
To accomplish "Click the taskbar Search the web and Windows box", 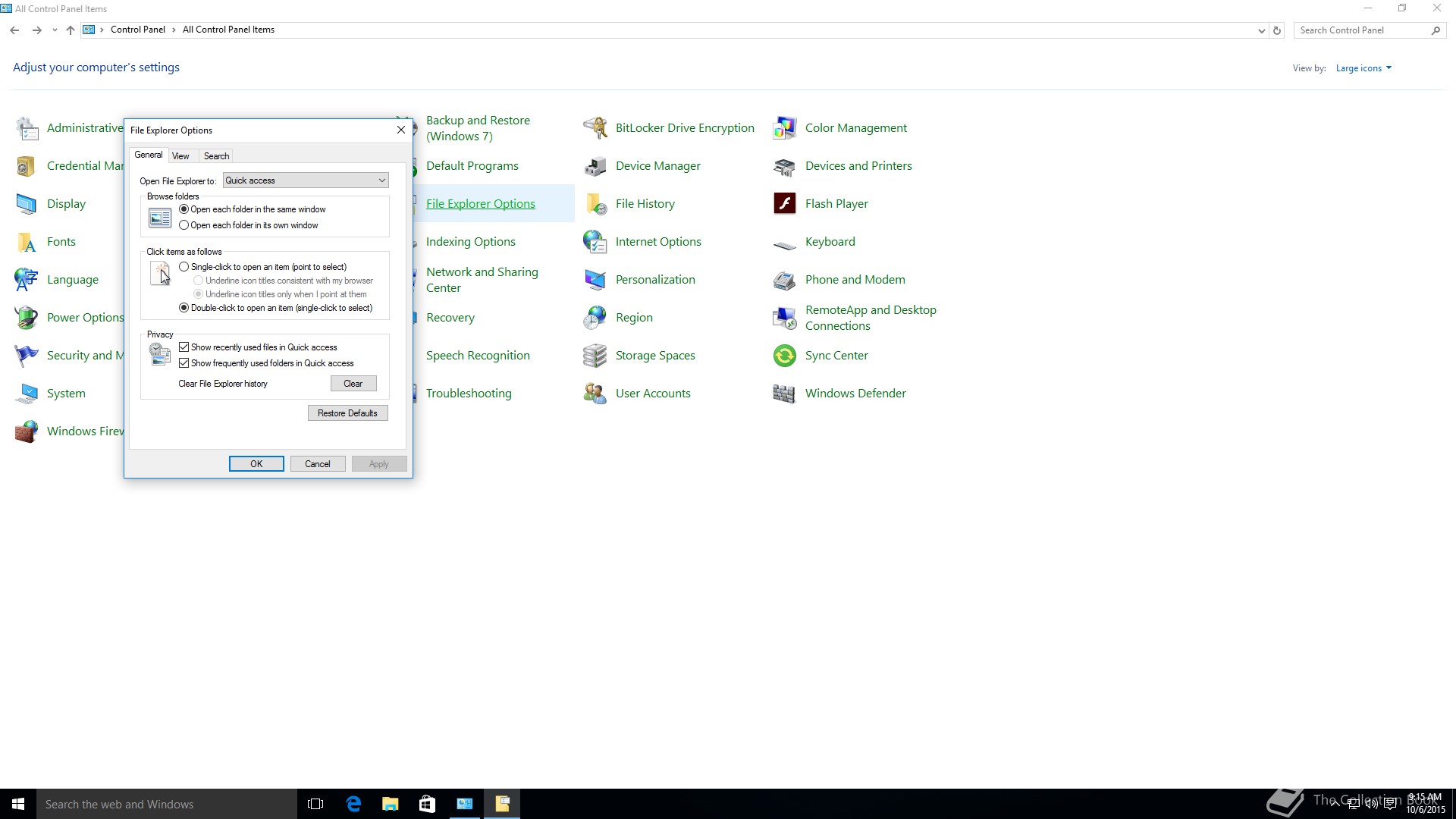I will pyautogui.click(x=167, y=804).
